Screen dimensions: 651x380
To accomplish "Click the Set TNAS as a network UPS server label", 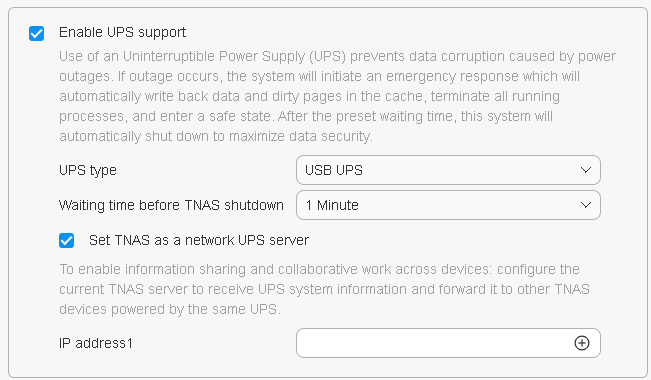I will tap(199, 240).
